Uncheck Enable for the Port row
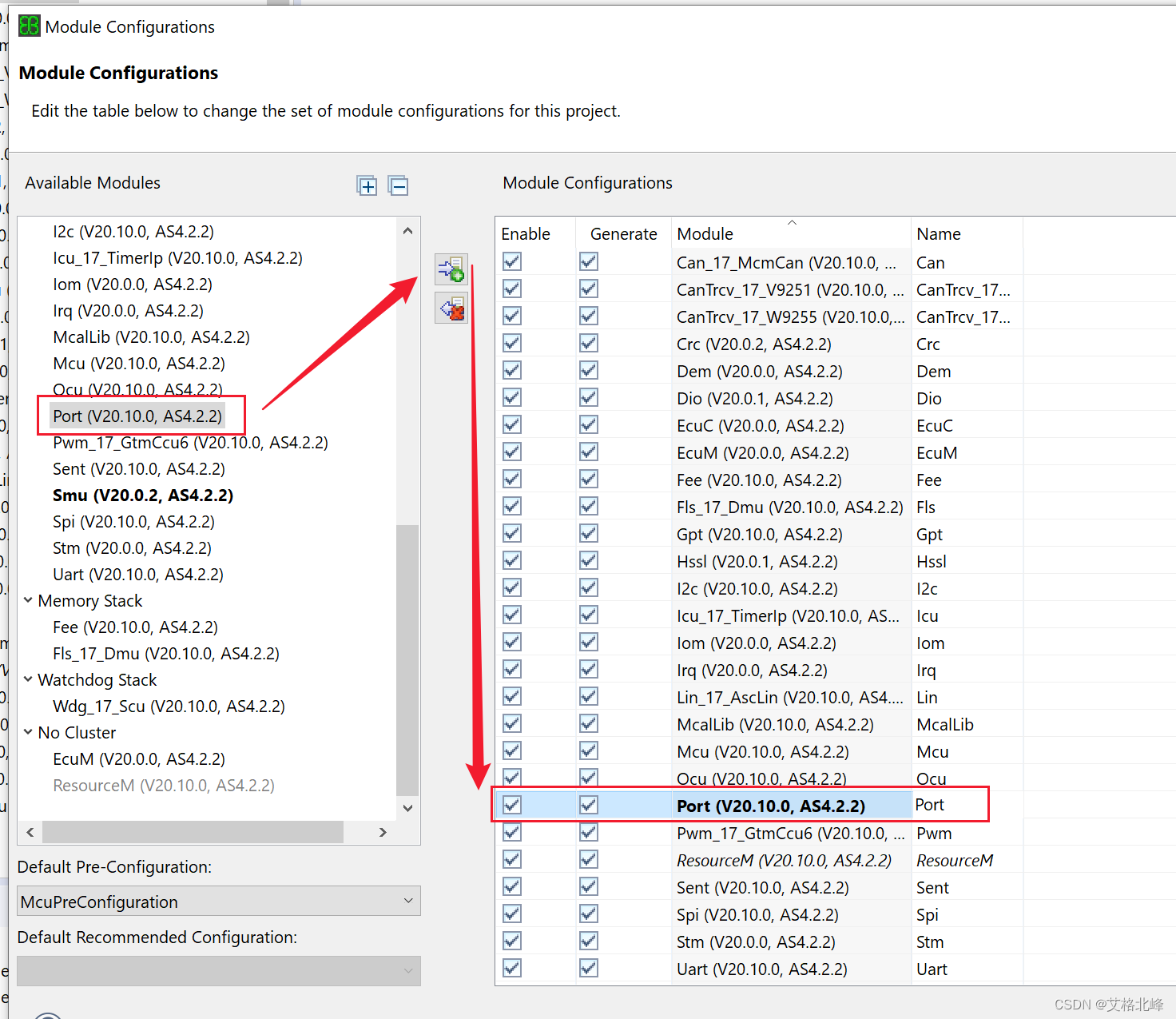This screenshot has height=1019, width=1176. [x=511, y=805]
